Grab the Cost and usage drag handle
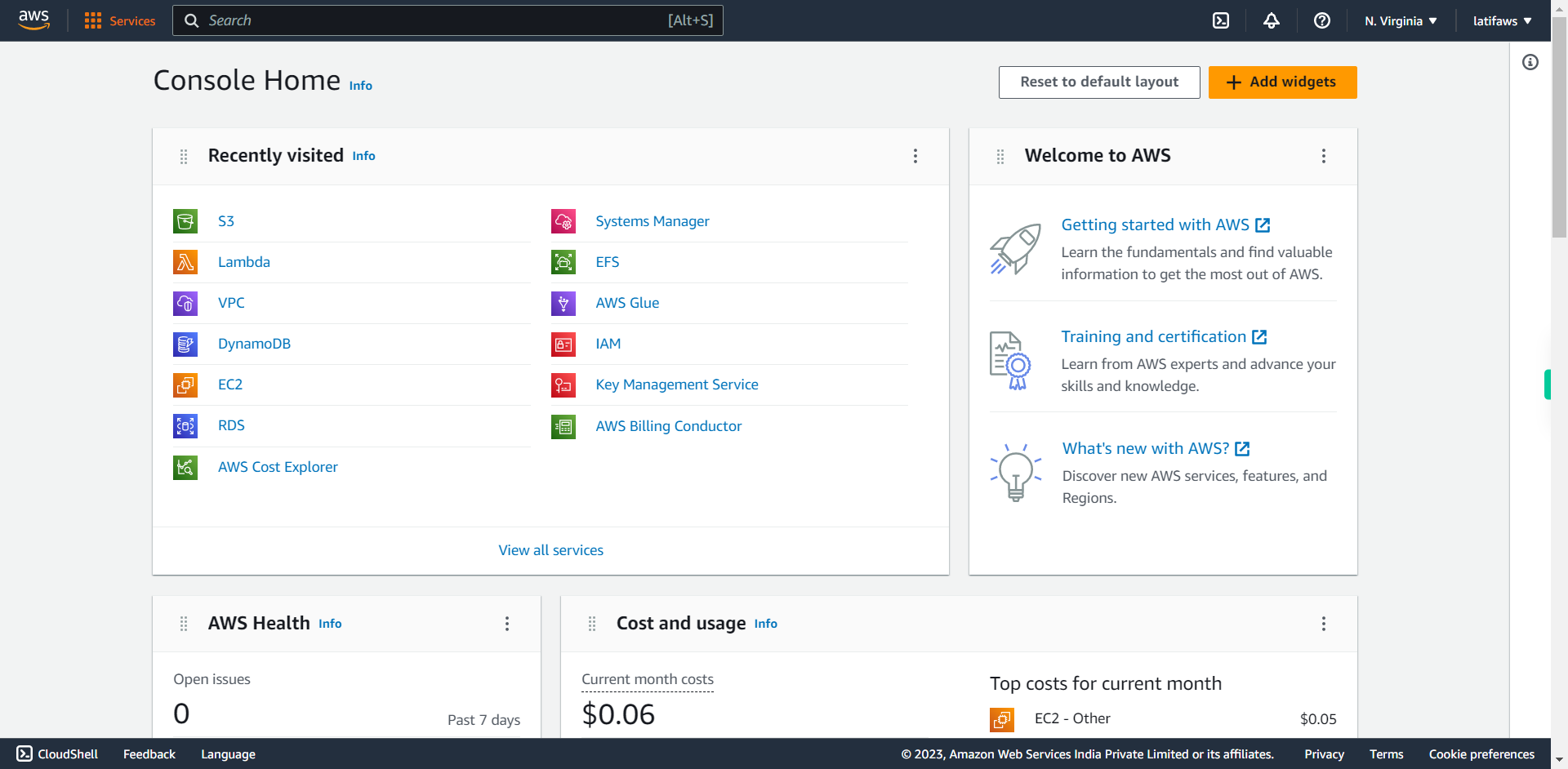Image resolution: width=1568 pixels, height=769 pixels. point(592,624)
